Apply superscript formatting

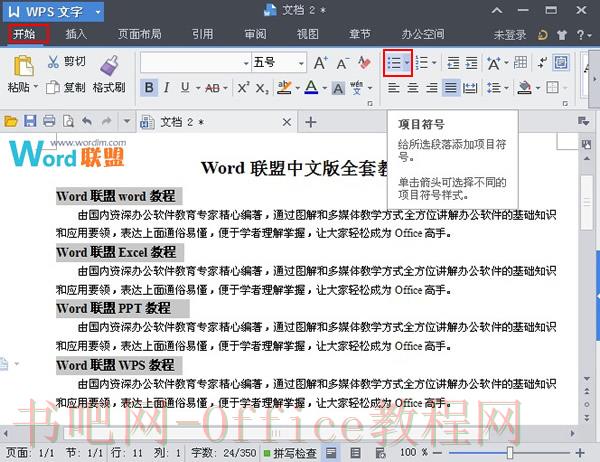(243, 88)
